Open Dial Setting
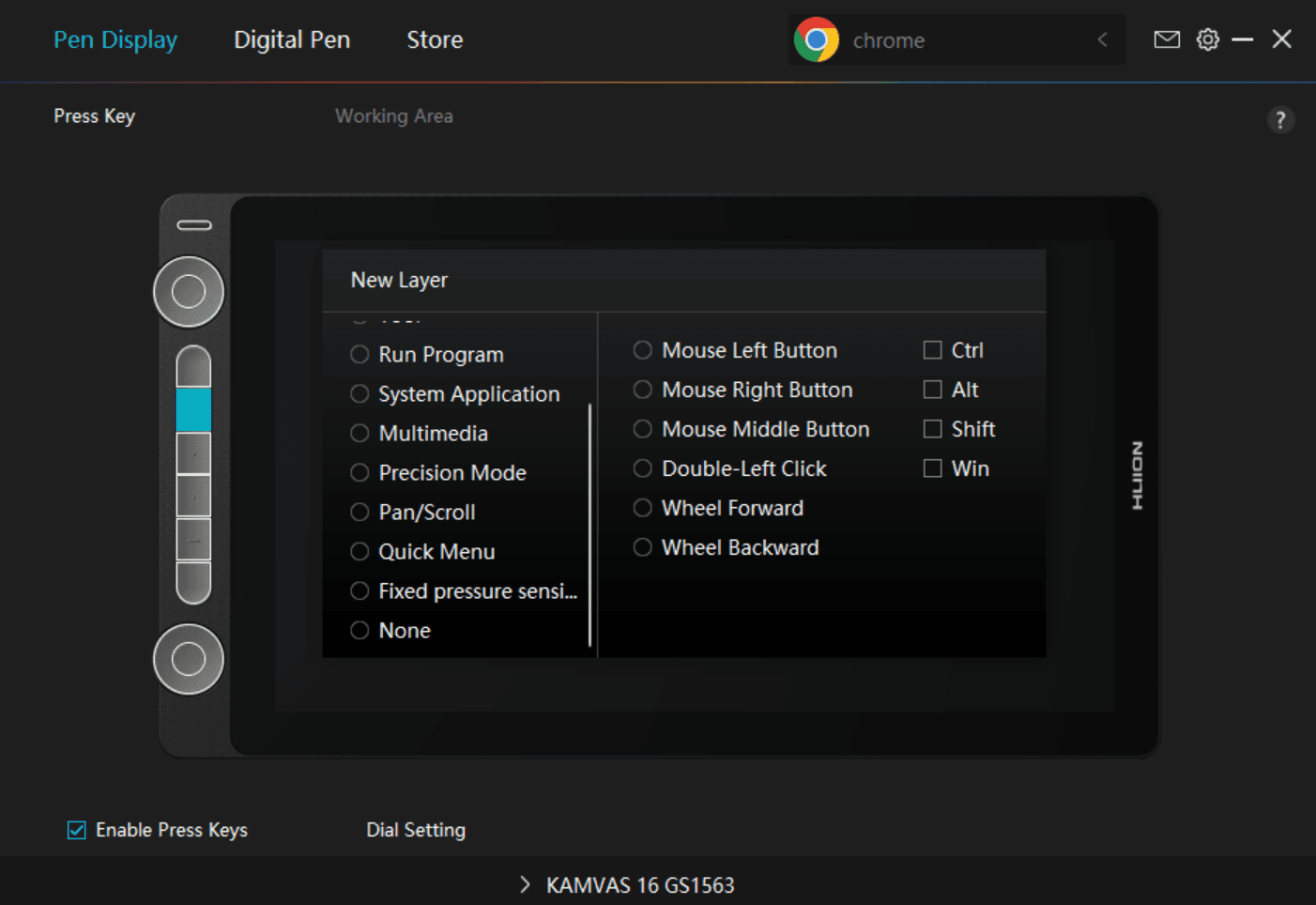The width and height of the screenshot is (1316, 905). click(415, 830)
